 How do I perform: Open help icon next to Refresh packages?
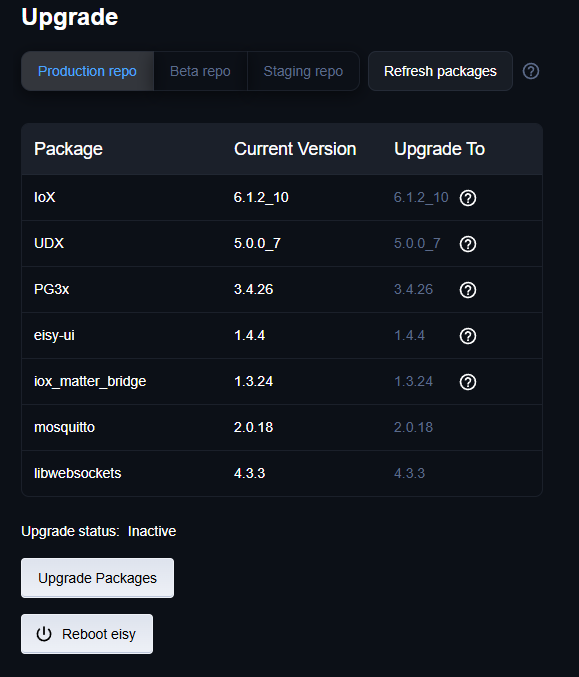pyautogui.click(x=531, y=71)
